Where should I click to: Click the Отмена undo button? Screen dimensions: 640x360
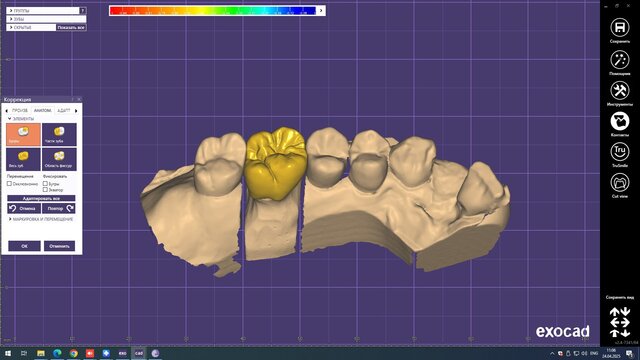[24, 209]
